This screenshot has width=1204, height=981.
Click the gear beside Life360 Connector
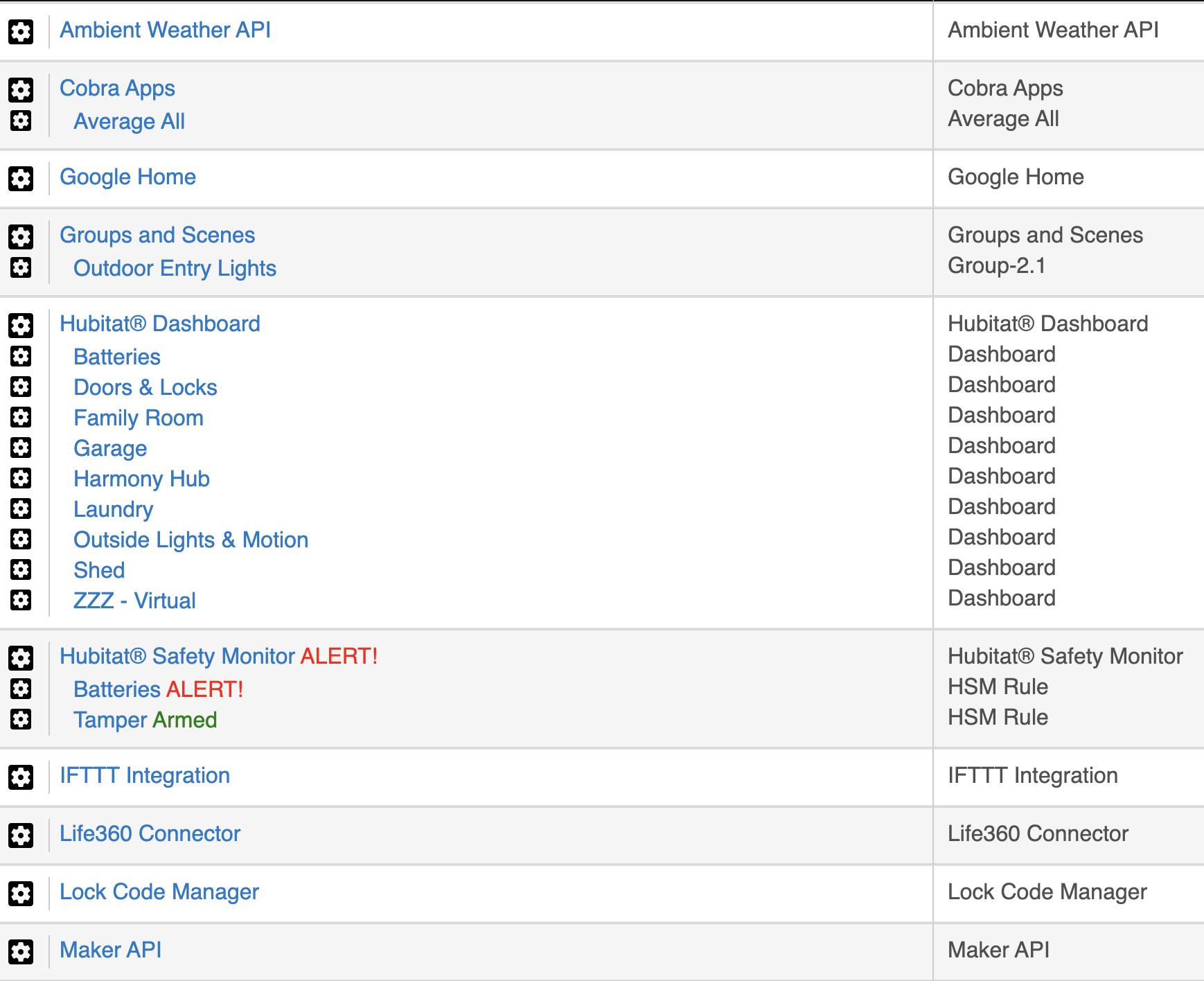21,835
